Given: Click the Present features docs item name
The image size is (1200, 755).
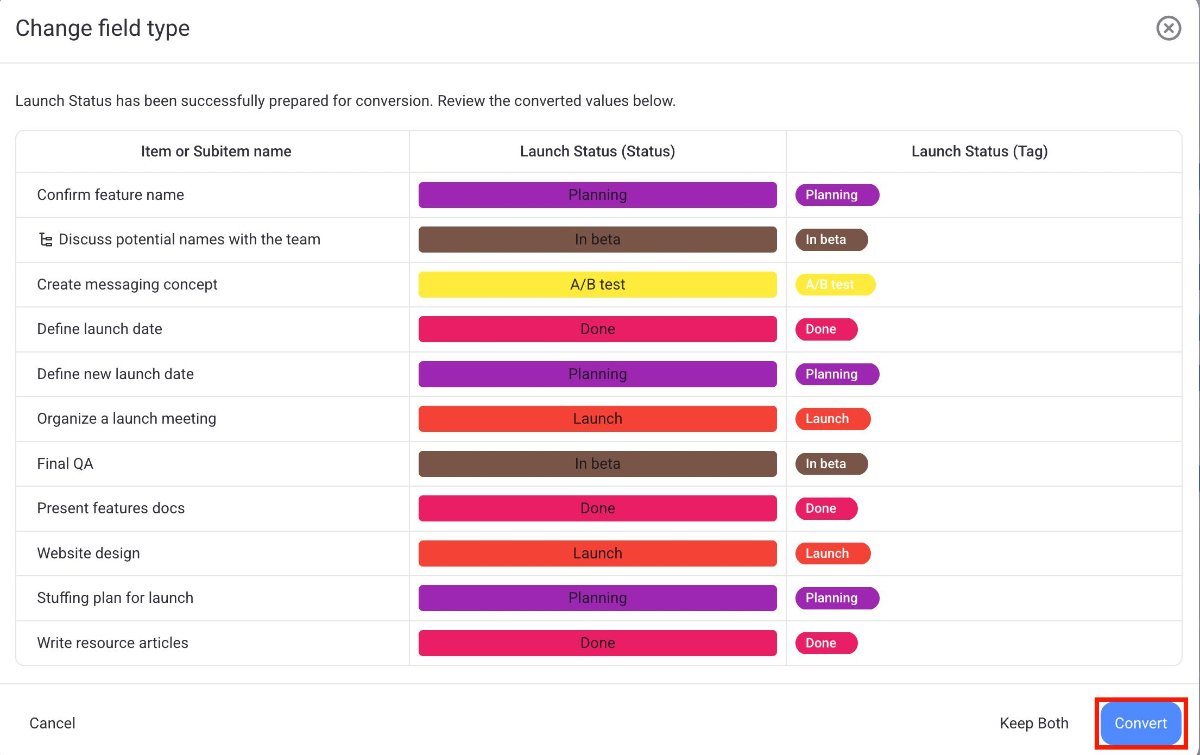Looking at the screenshot, I should [111, 508].
